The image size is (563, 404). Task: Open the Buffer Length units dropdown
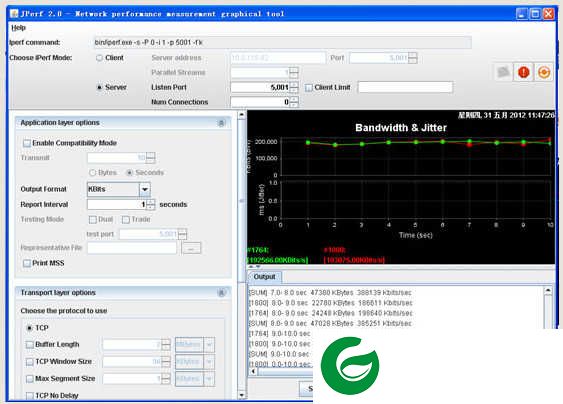point(209,345)
